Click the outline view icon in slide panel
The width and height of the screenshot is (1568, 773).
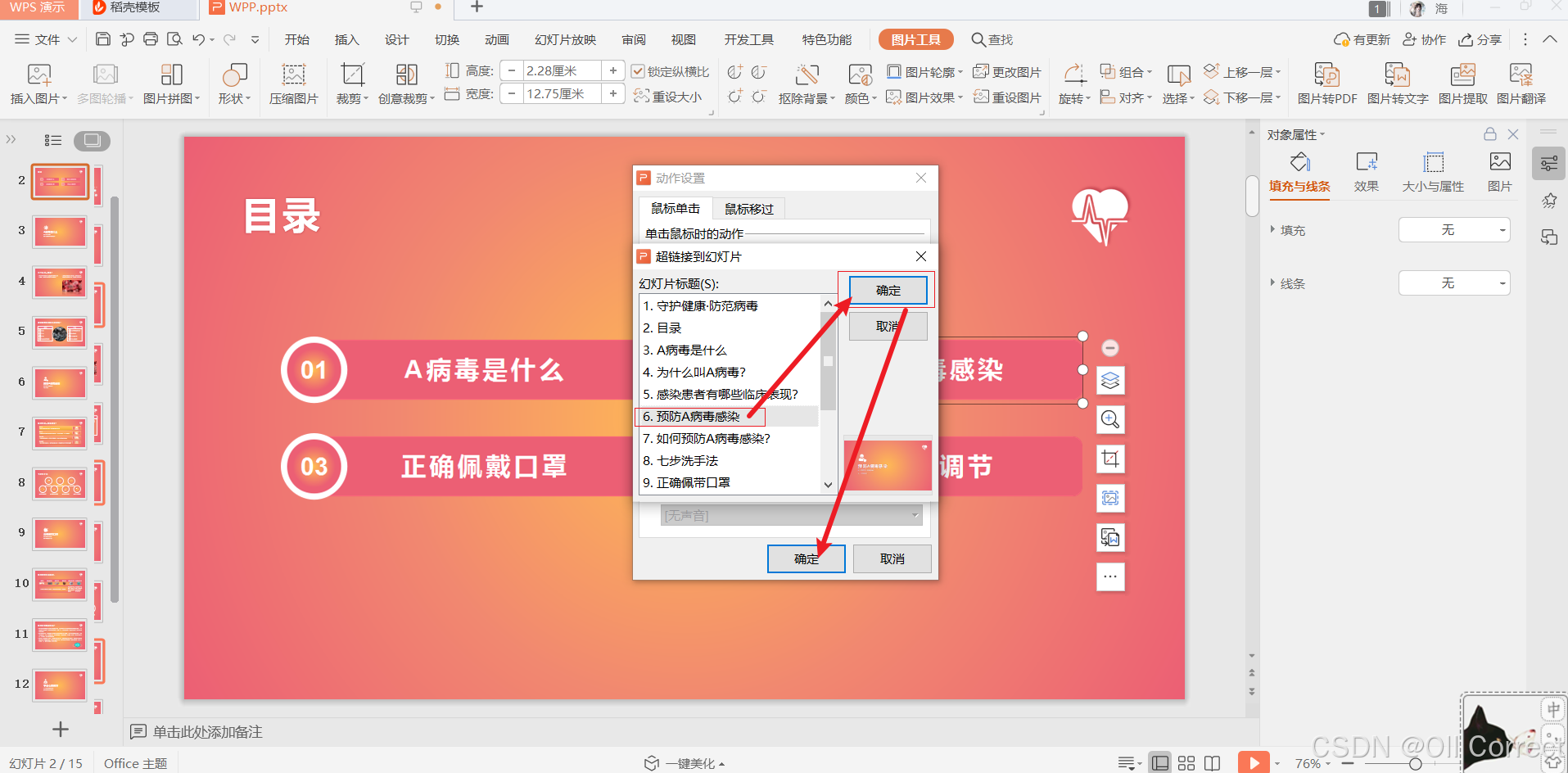tap(53, 140)
